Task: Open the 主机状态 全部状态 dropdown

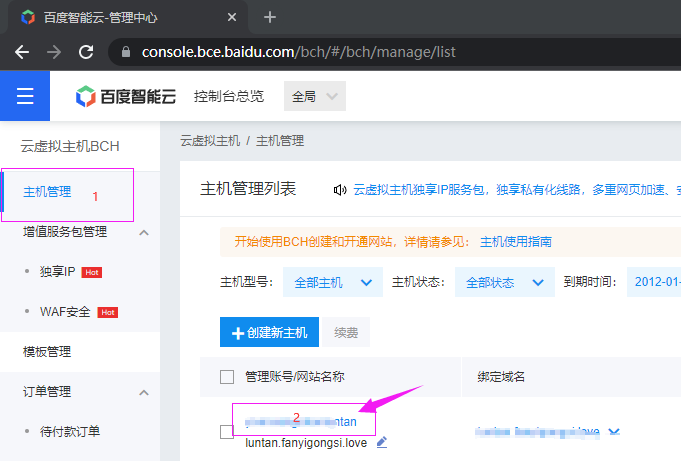Action: tap(504, 282)
